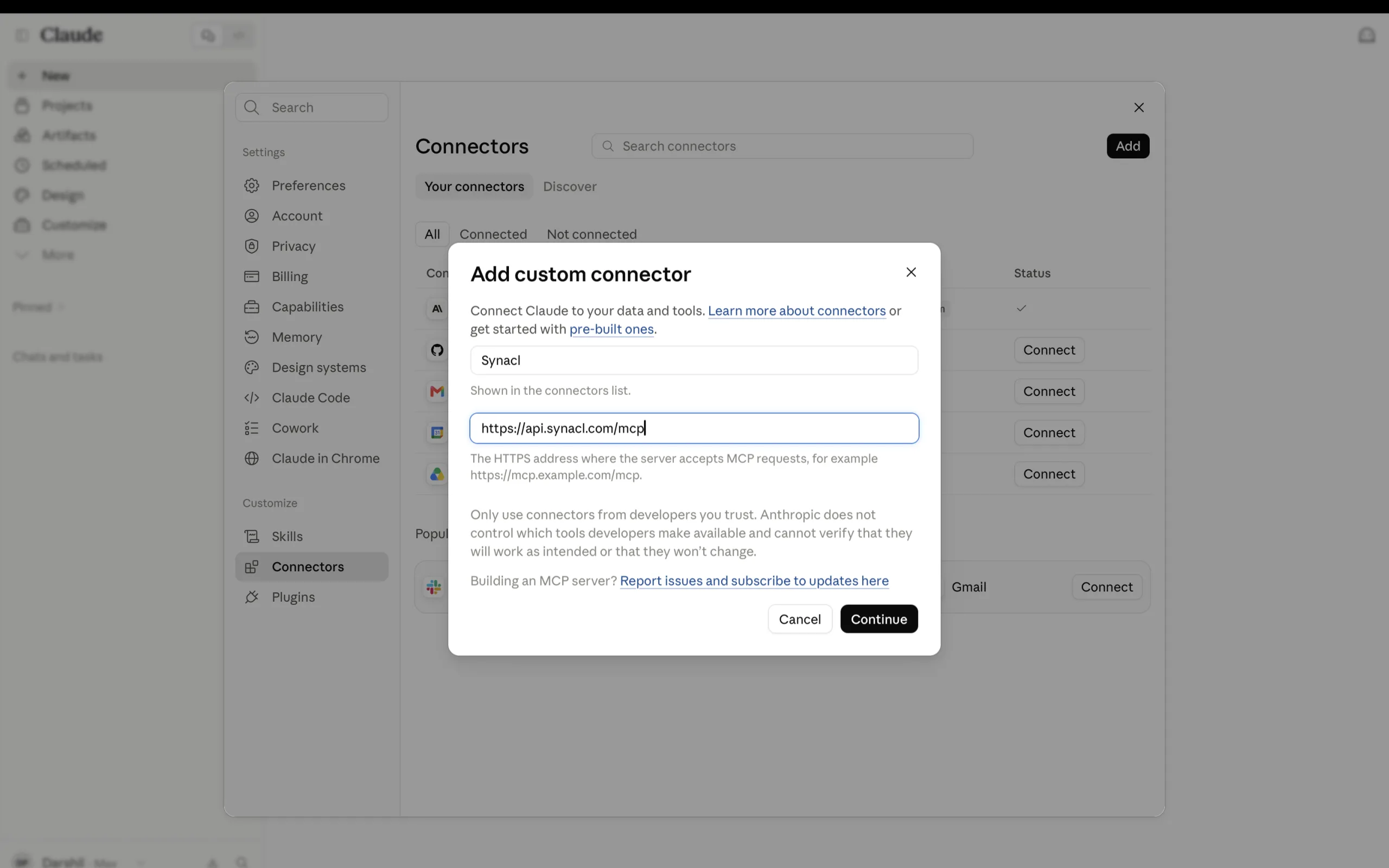Connect Gmail in the popular connectors card

click(1107, 586)
